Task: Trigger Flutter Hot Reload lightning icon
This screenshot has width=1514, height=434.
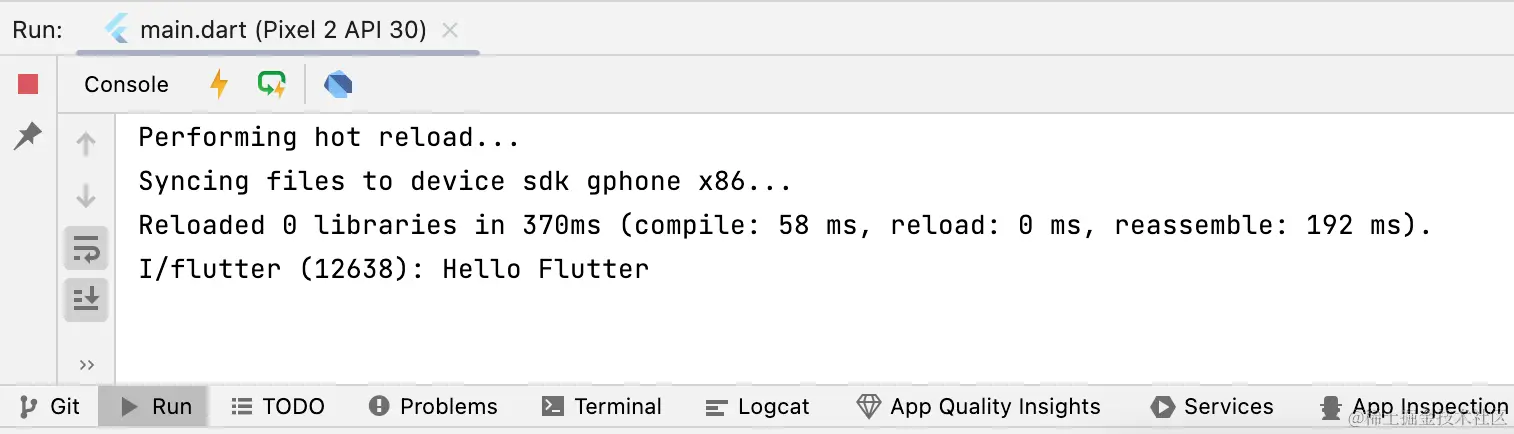Action: [219, 85]
